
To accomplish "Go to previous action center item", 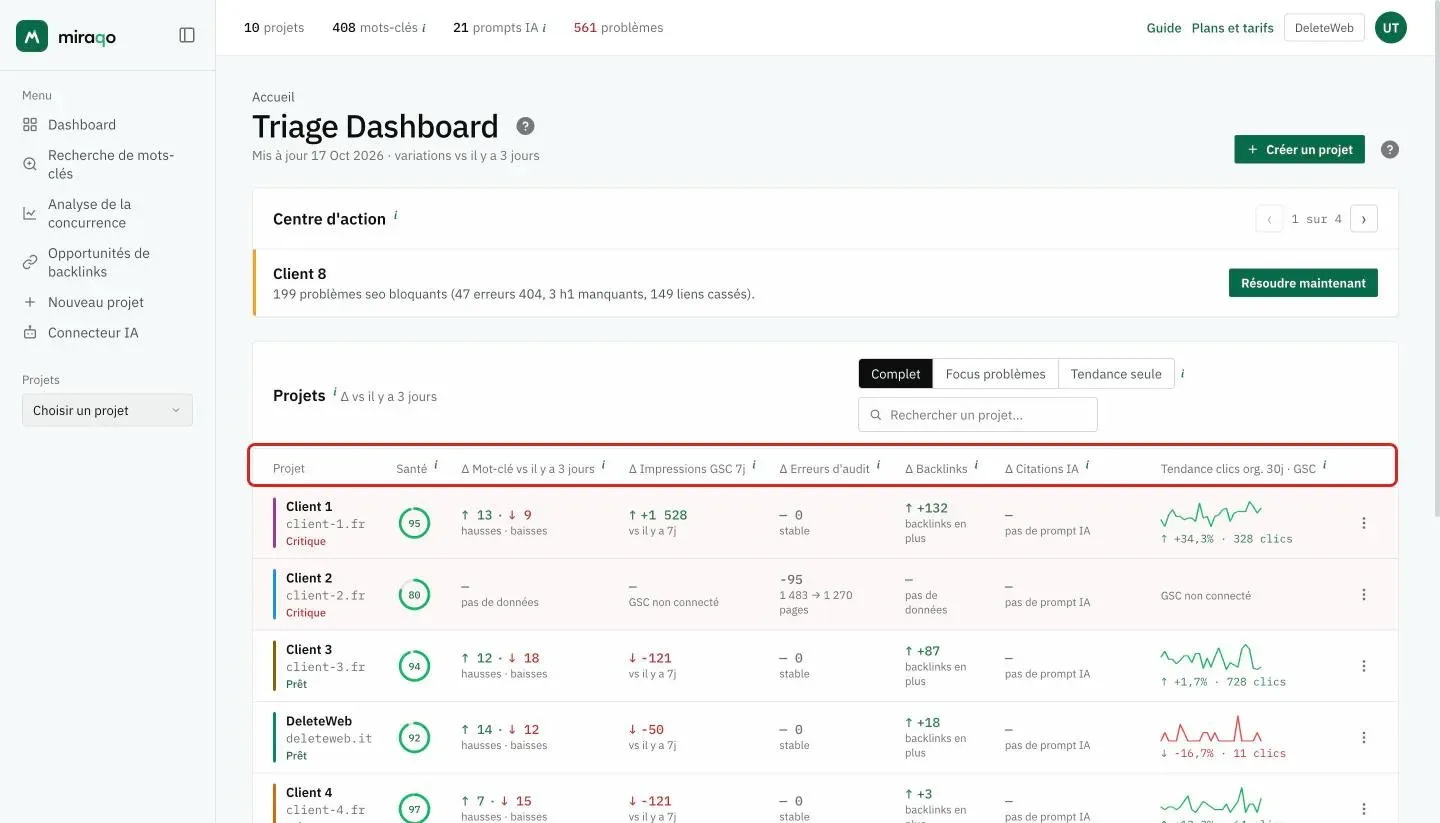I will 1269,219.
